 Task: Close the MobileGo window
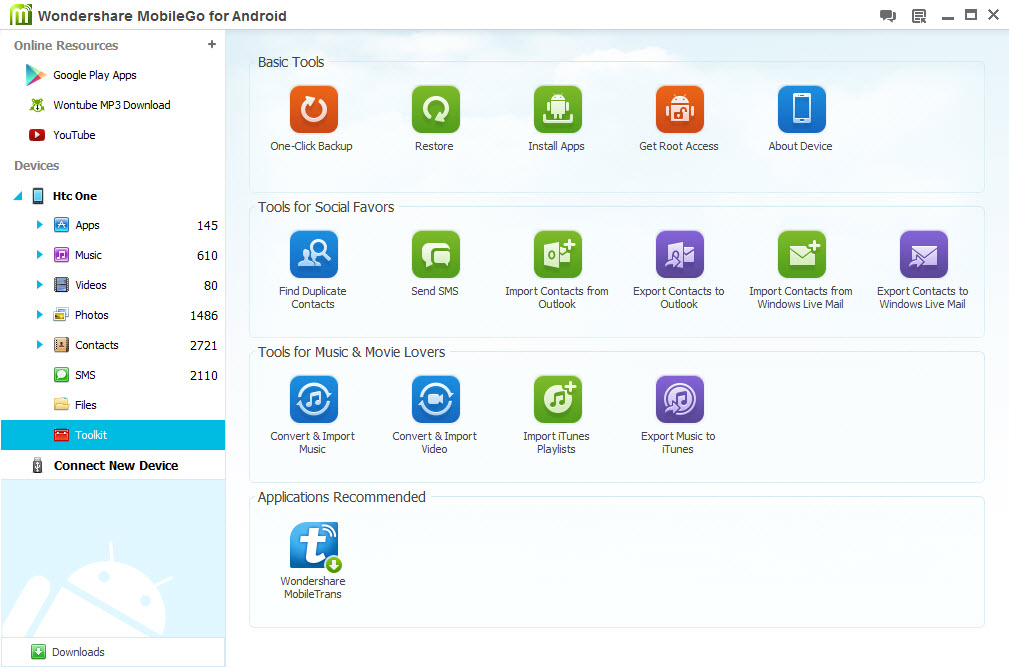[x=994, y=15]
